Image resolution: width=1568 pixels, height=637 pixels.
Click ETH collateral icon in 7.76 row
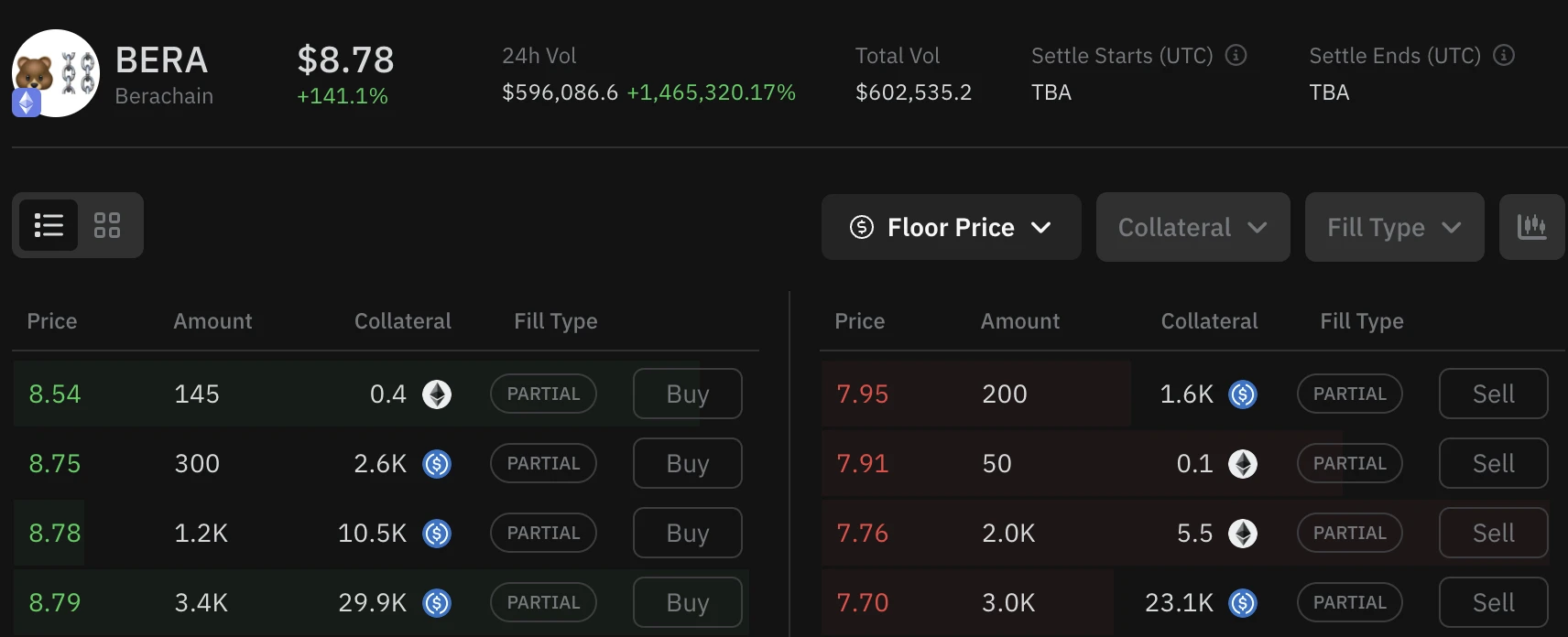pyautogui.click(x=1243, y=534)
